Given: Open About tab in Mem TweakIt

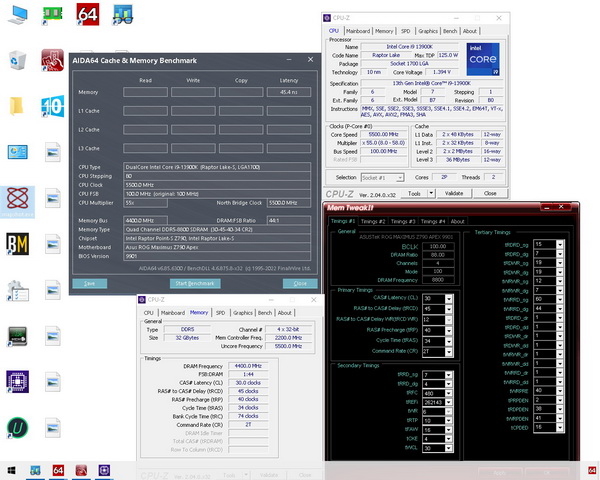Looking at the screenshot, I should pos(457,221).
